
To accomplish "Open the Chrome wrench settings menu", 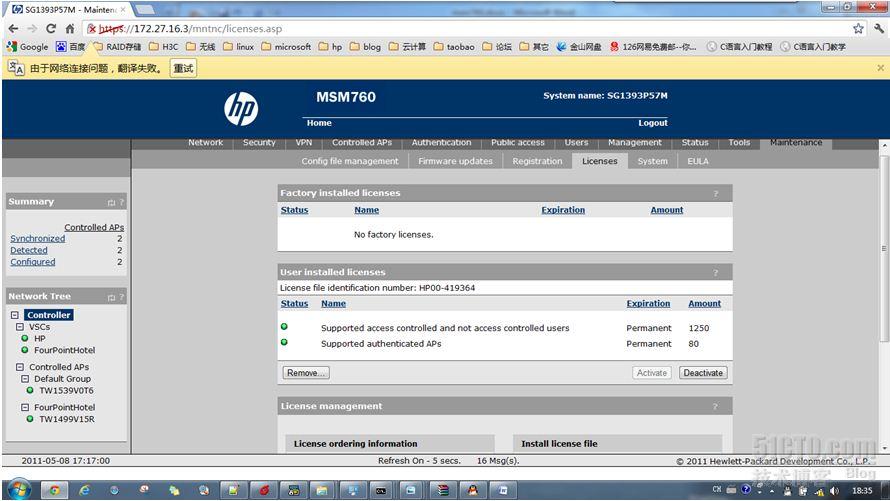I will point(879,28).
